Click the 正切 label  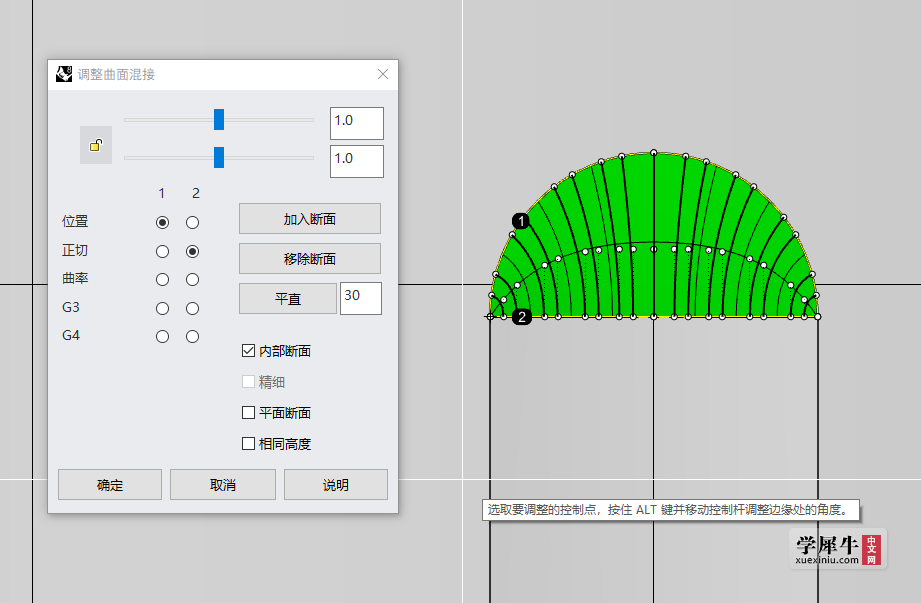click(75, 250)
